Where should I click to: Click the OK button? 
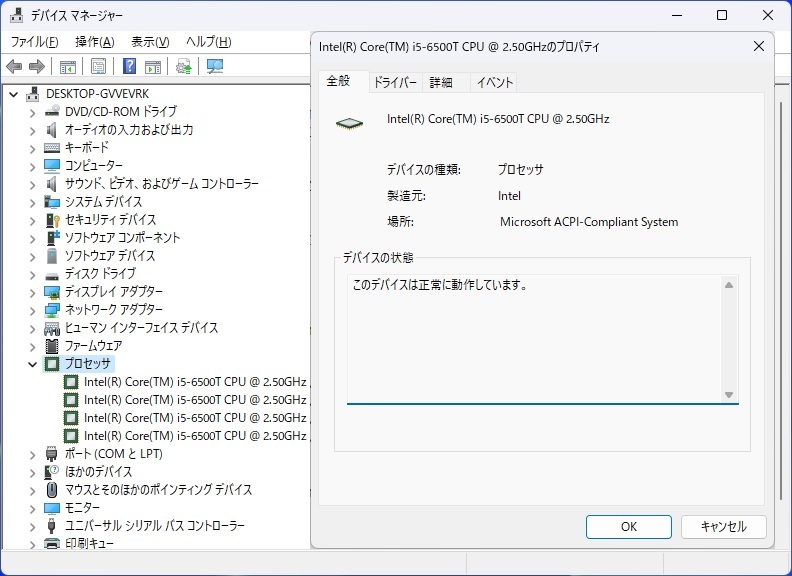[629, 527]
